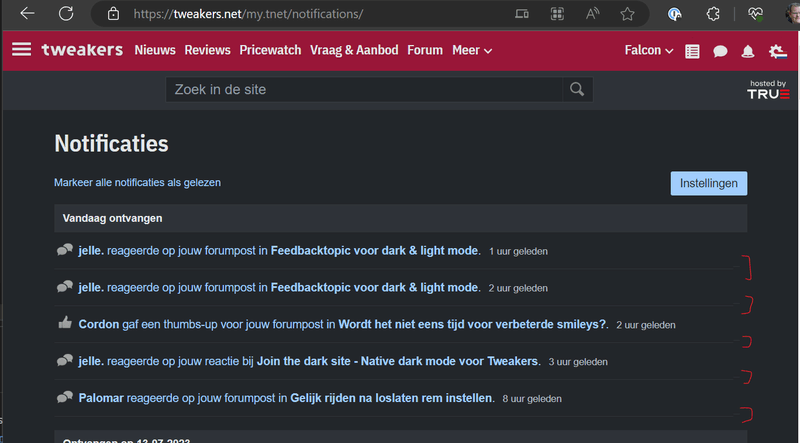
Task: Open the private messages speech bubble icon
Action: [x=720, y=51]
